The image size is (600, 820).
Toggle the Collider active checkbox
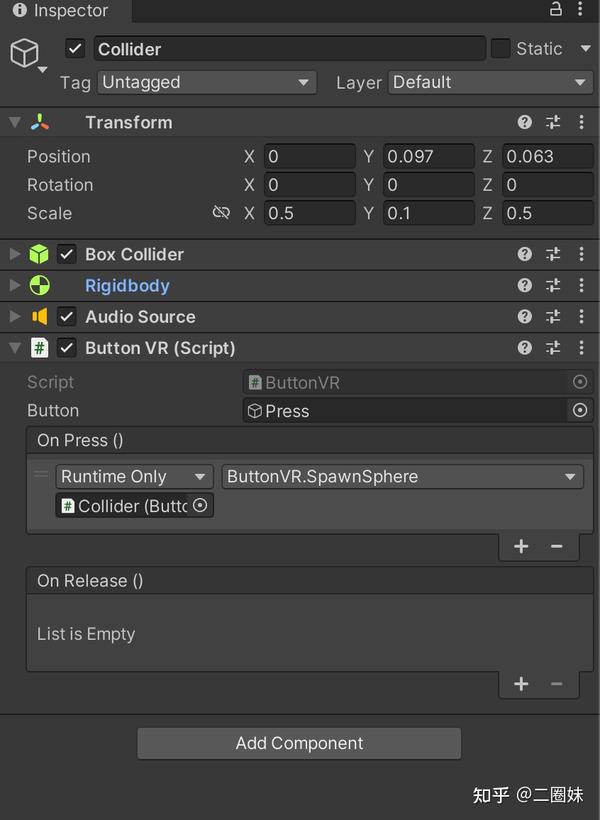click(73, 48)
